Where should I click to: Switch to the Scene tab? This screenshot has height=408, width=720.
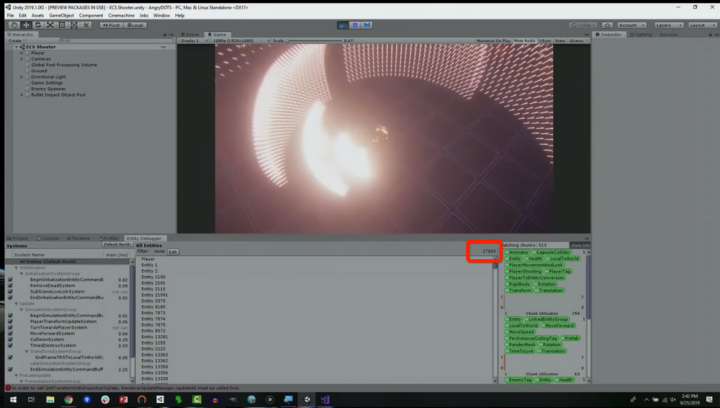click(190, 35)
